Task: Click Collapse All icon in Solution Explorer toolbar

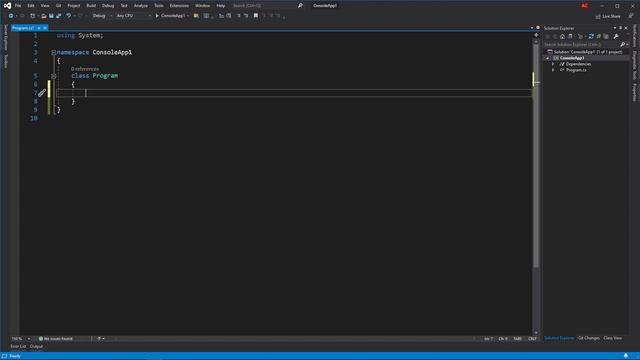Action: (599, 37)
